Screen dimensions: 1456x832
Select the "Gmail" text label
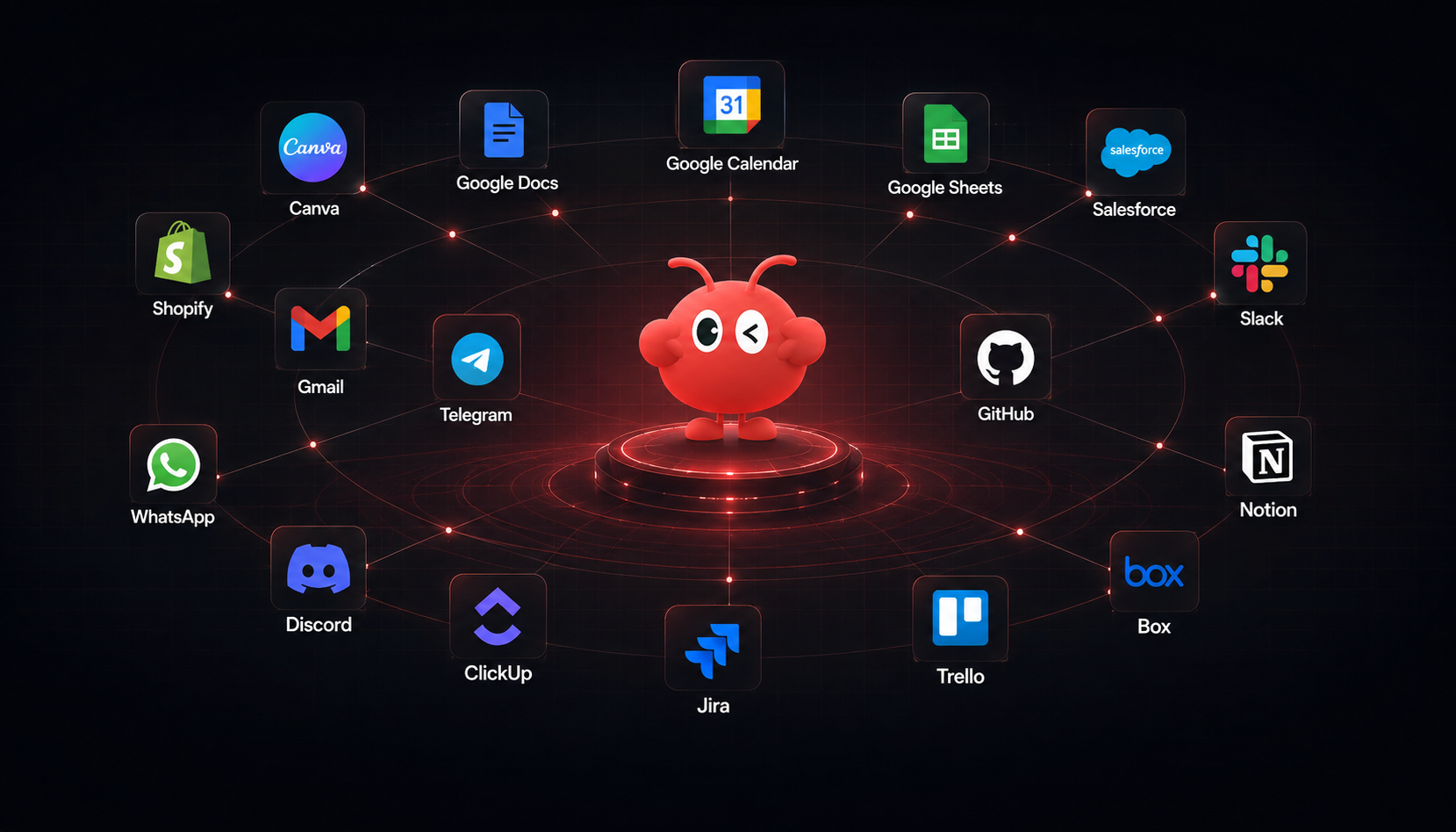320,387
